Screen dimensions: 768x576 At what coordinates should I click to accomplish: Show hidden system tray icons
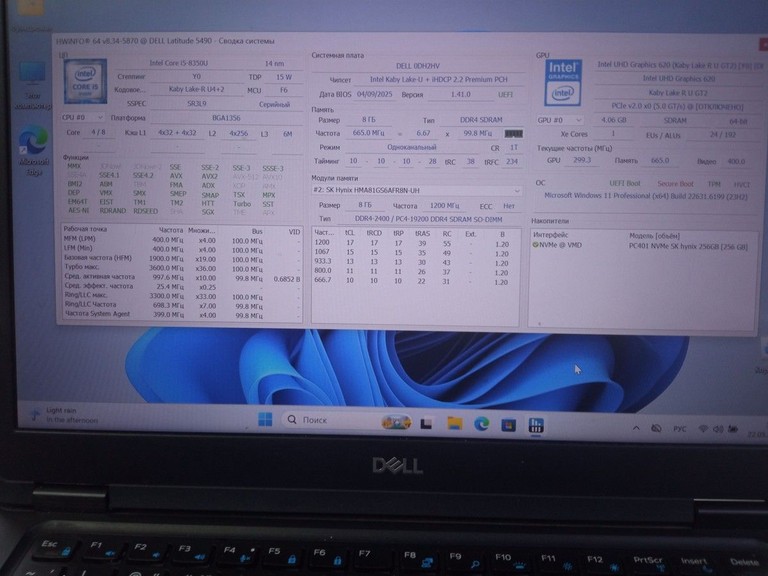(636, 428)
